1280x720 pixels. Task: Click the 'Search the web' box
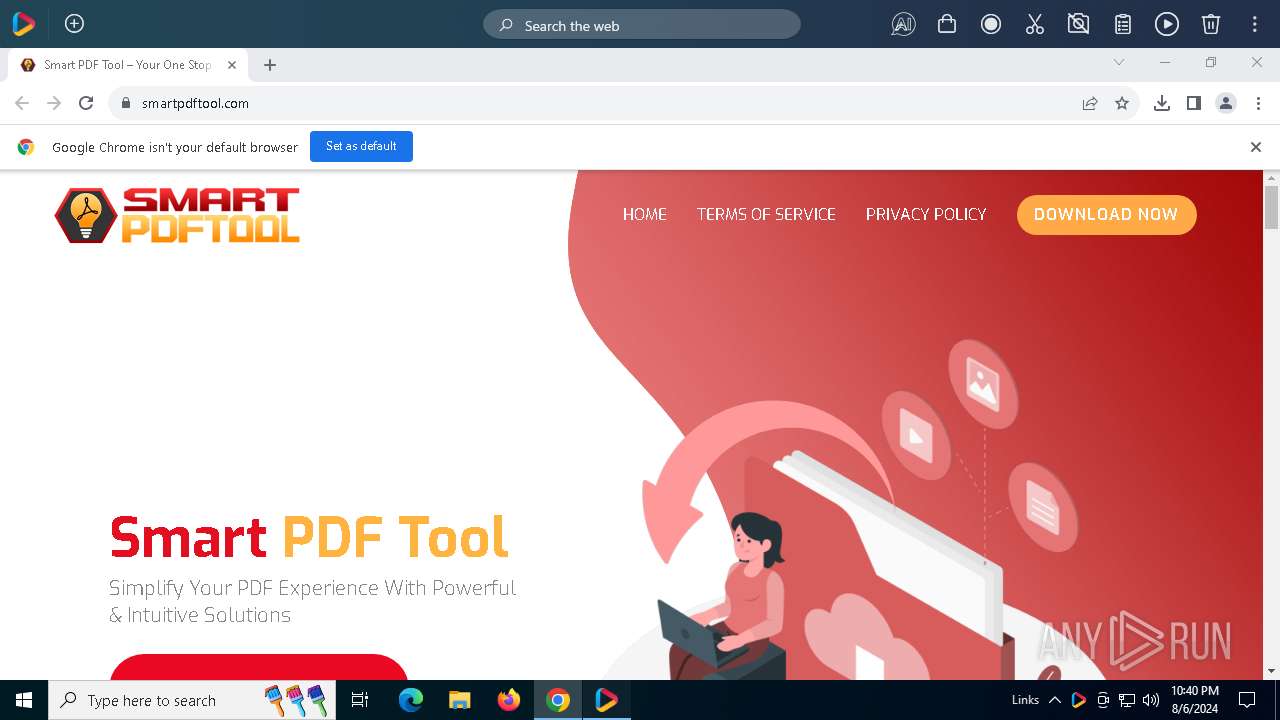[642, 25]
